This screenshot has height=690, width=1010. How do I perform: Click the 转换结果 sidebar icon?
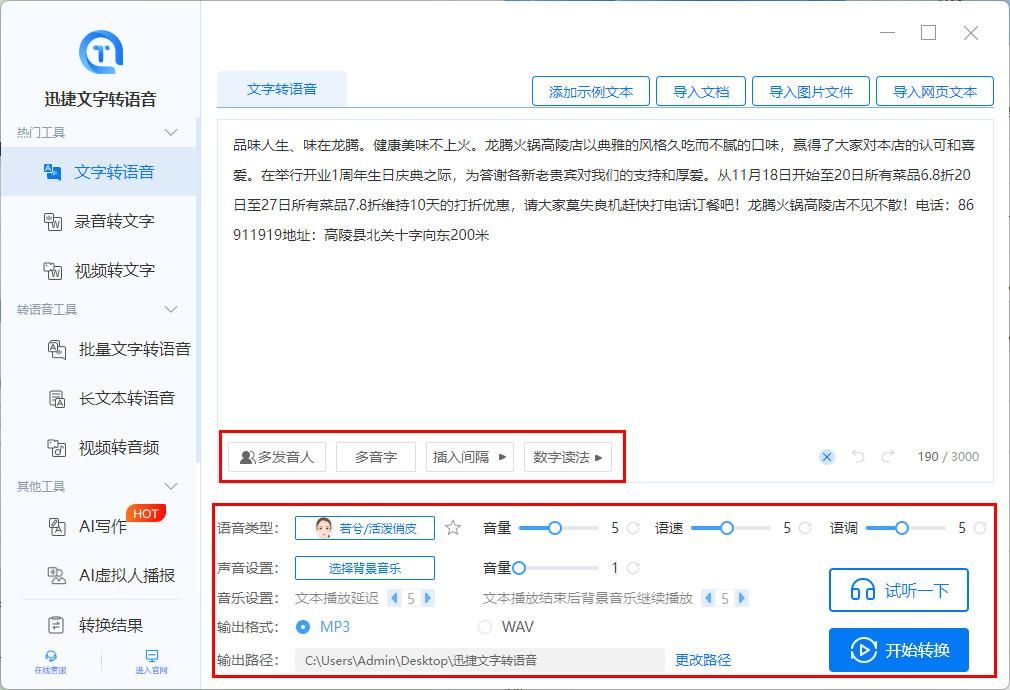tap(56, 625)
